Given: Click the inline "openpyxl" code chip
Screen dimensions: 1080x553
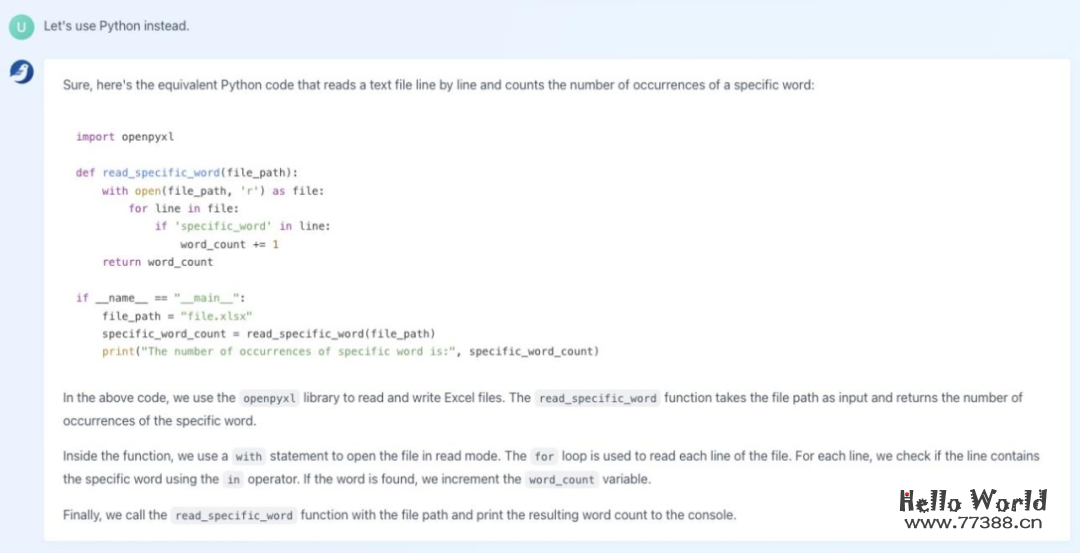Looking at the screenshot, I should [x=270, y=398].
